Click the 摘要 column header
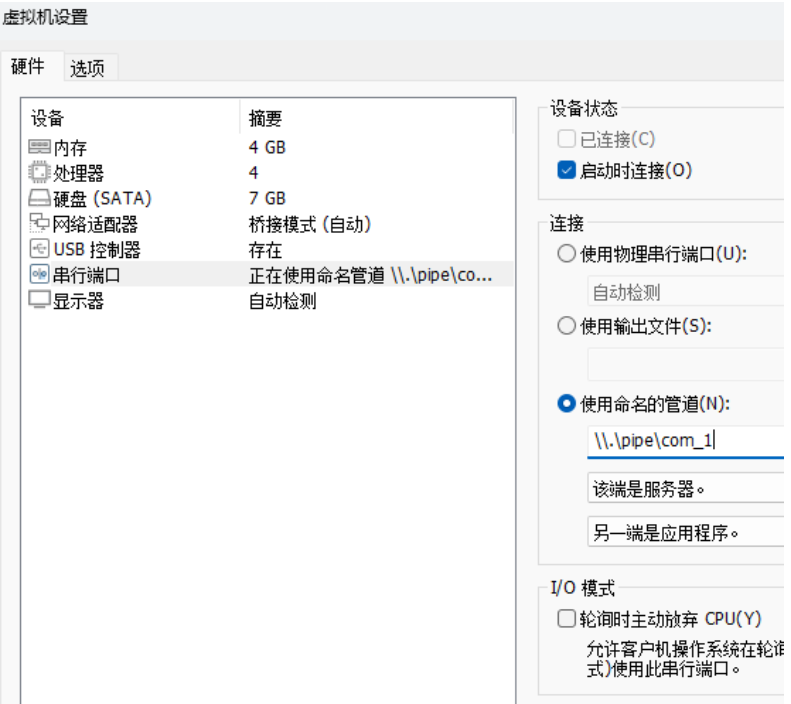The width and height of the screenshot is (791, 704). [x=376, y=118]
